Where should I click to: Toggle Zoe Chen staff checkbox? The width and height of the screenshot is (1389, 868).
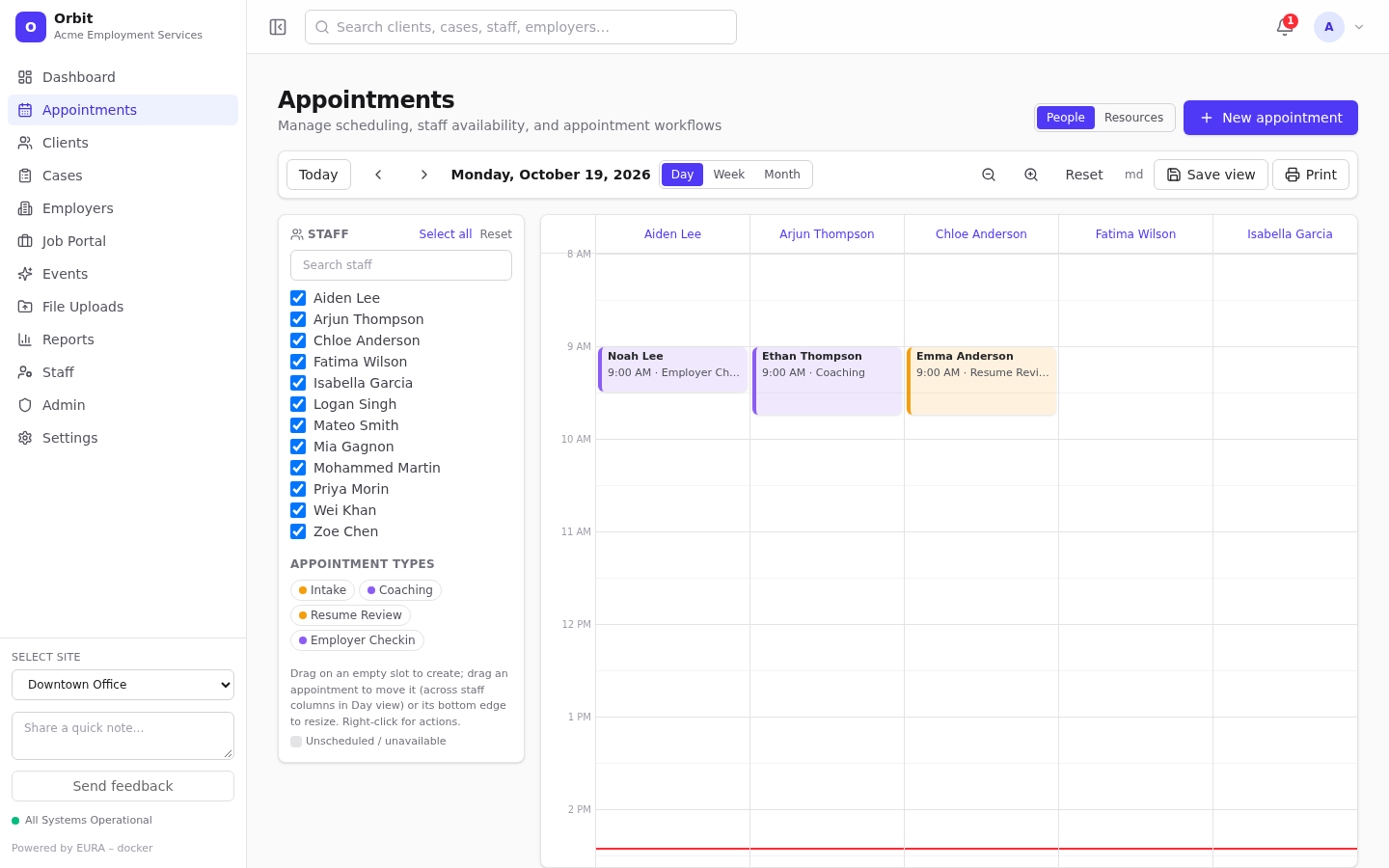[x=298, y=531]
